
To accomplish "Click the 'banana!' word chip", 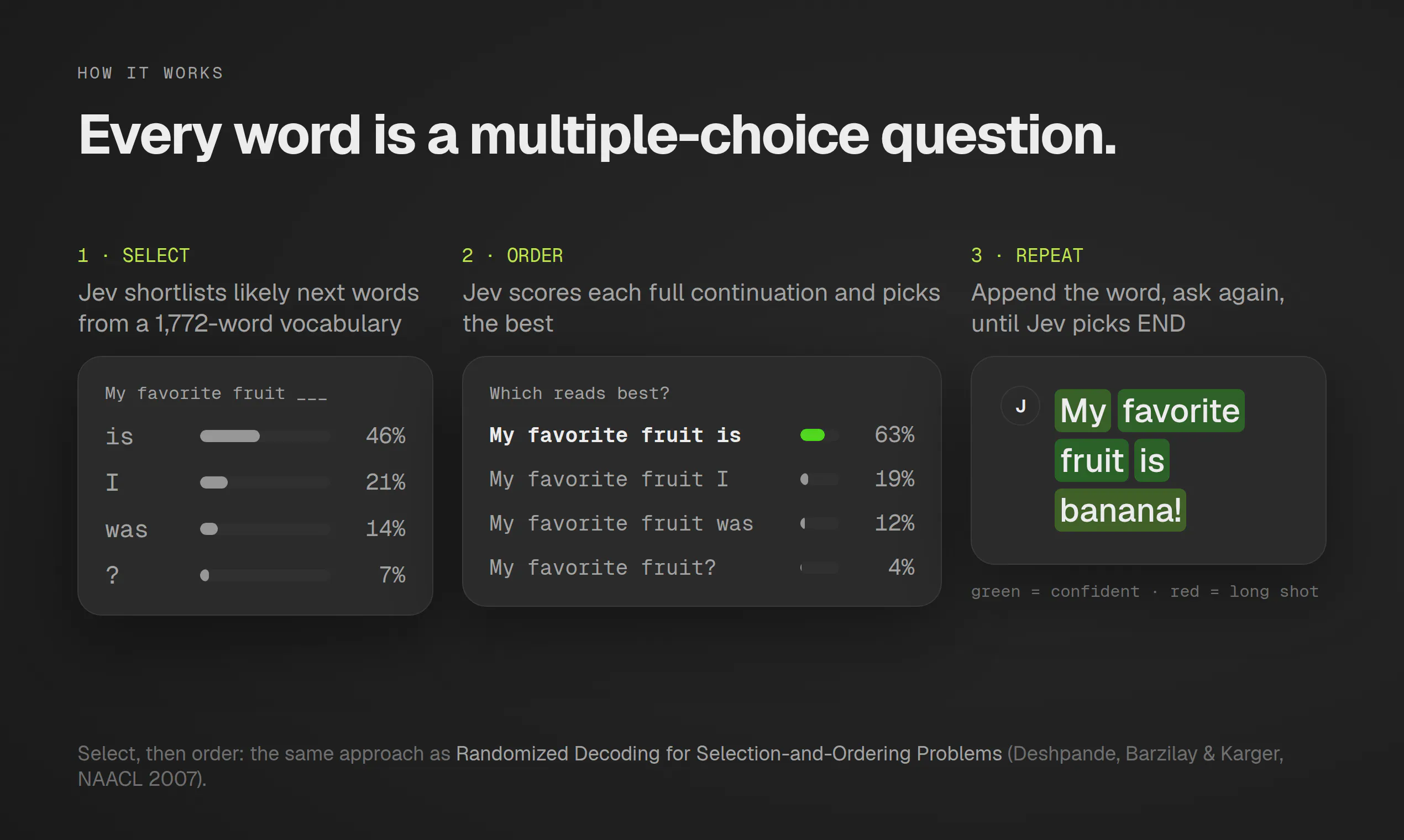I will coord(1120,510).
